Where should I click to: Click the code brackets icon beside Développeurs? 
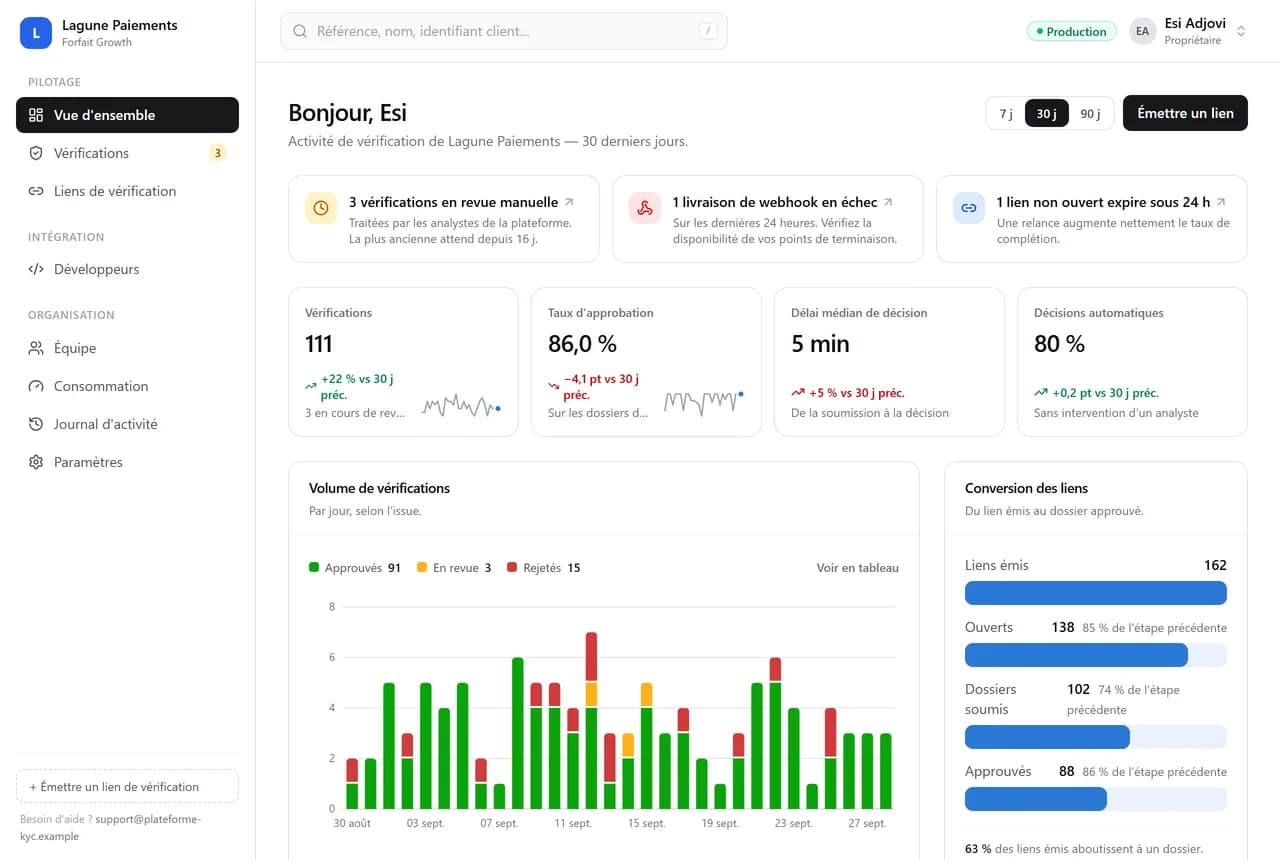(x=36, y=269)
